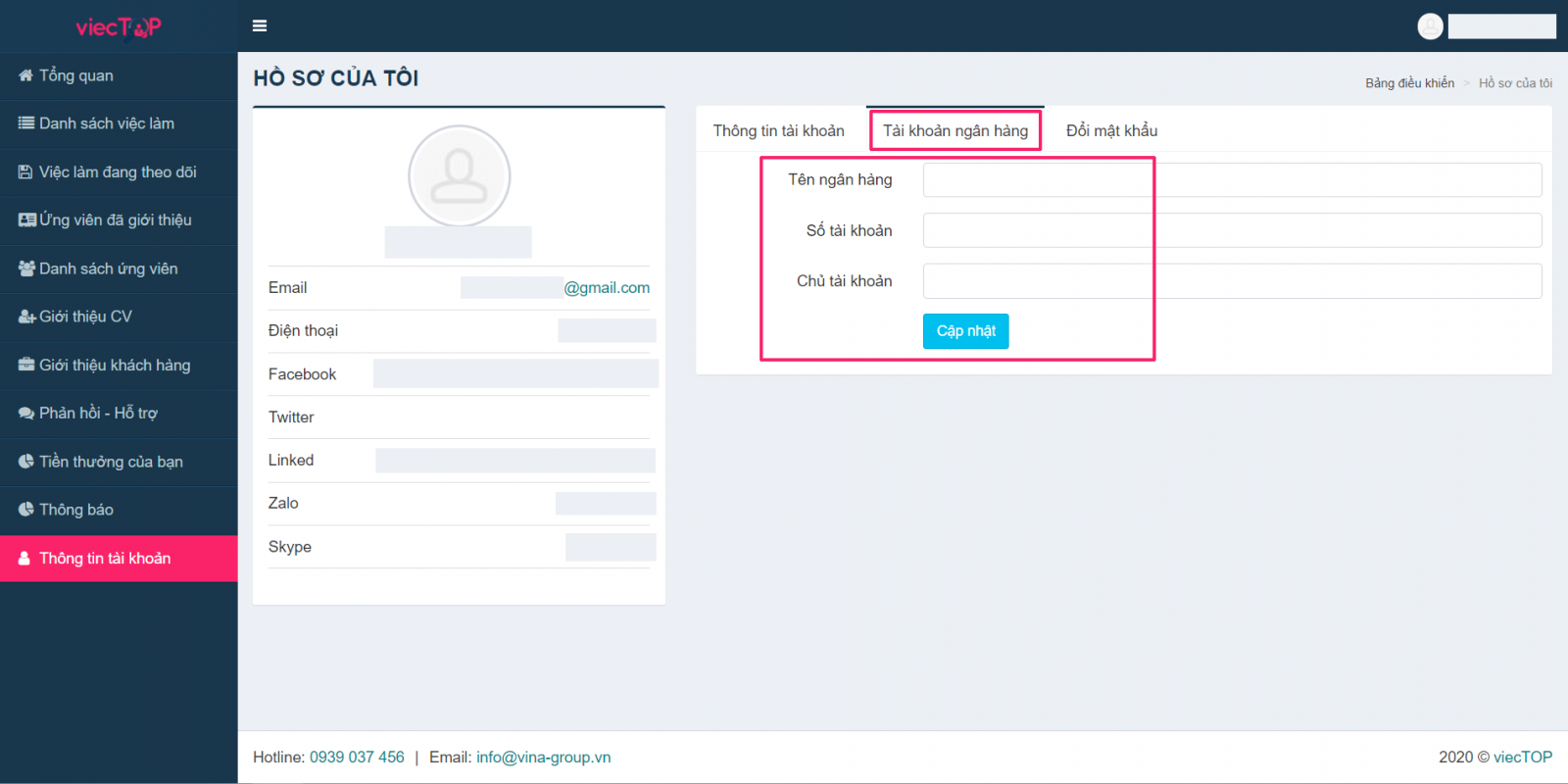
Task: Click the Email row label
Action: (x=287, y=288)
